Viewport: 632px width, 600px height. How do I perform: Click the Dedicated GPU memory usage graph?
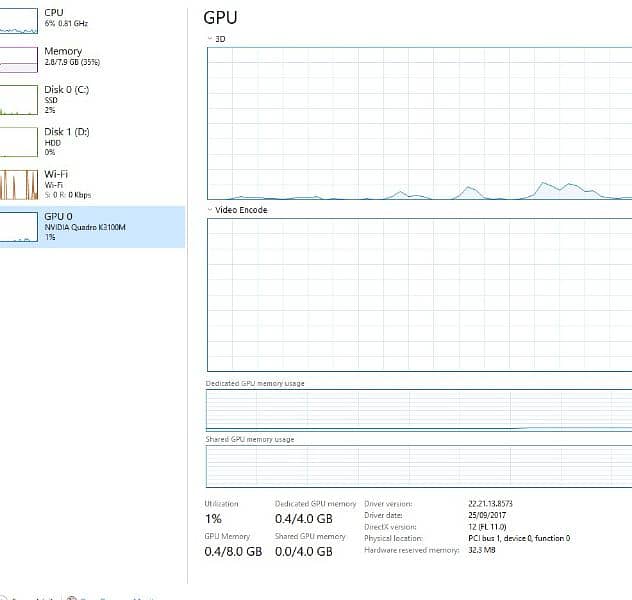pyautogui.click(x=419, y=409)
